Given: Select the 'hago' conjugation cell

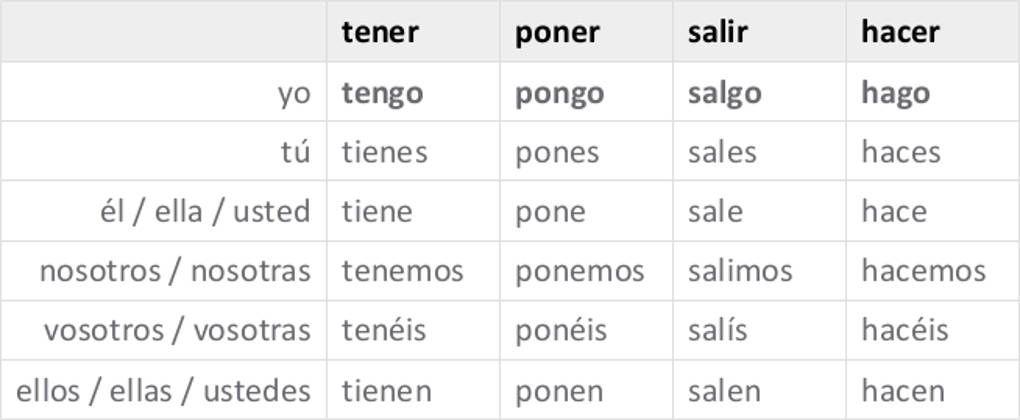Looking at the screenshot, I should [895, 93].
